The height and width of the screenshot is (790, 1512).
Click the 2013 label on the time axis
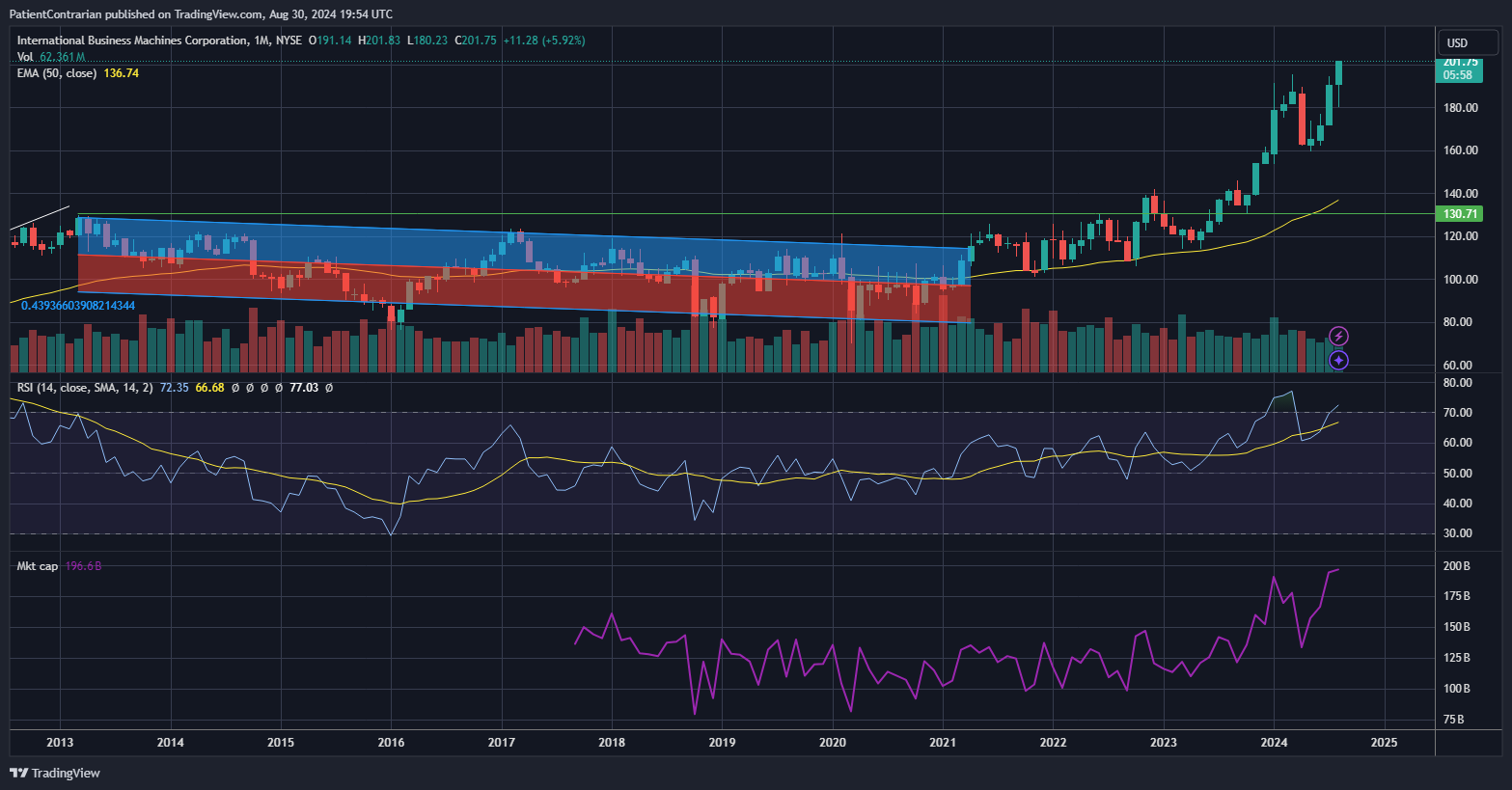point(60,743)
